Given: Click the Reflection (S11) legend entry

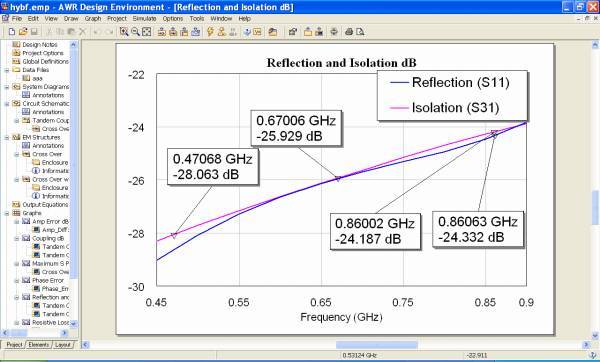Looking at the screenshot, I should [x=450, y=83].
